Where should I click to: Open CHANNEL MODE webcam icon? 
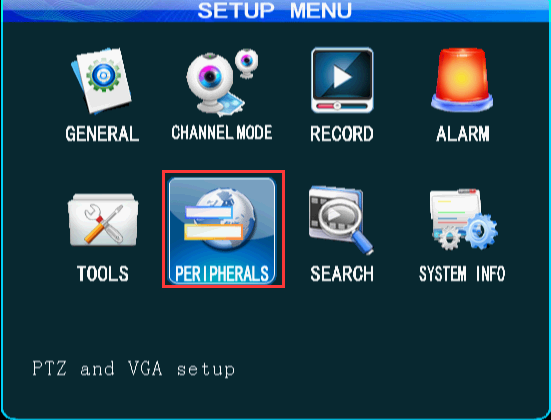pyautogui.click(x=222, y=83)
